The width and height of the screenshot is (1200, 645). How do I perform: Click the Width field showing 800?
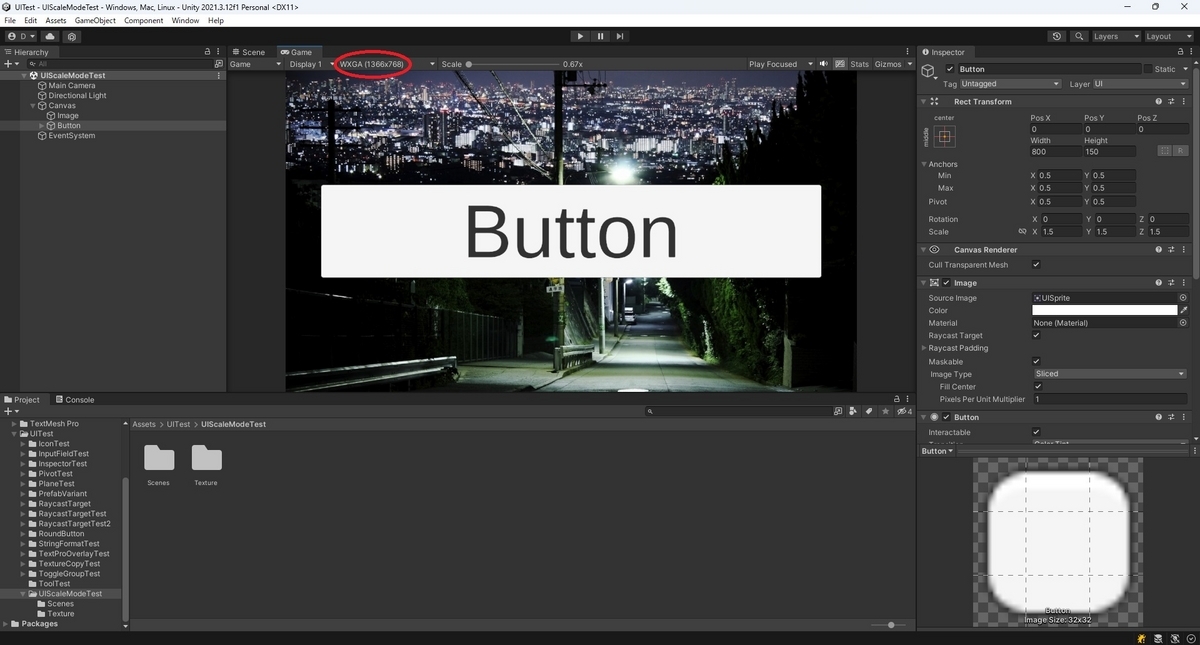1056,151
